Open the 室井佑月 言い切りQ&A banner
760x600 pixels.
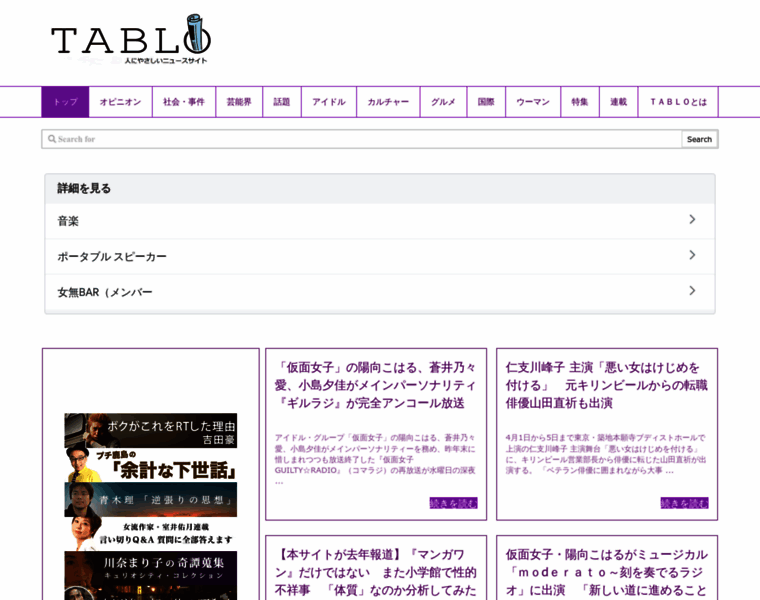tap(151, 534)
